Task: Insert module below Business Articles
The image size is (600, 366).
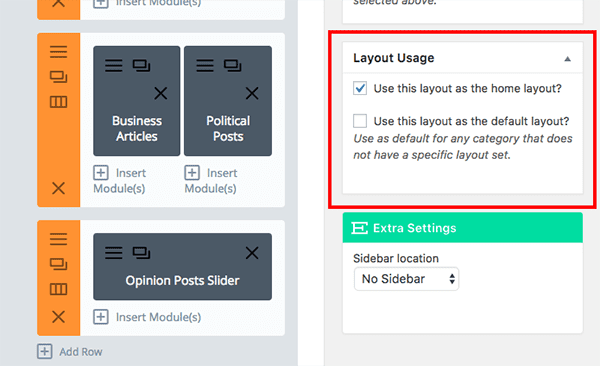Action: point(120,180)
